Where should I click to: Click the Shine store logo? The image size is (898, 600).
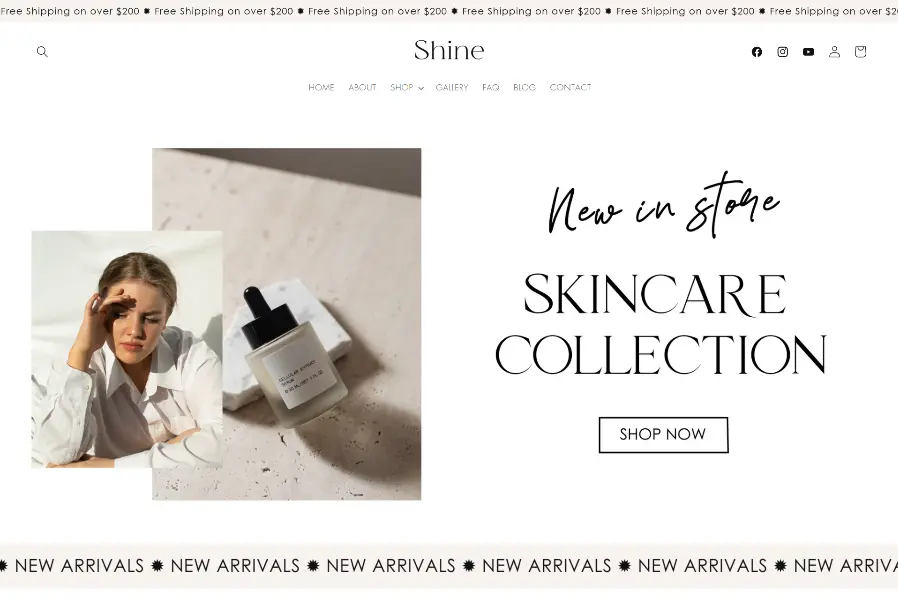click(x=449, y=50)
